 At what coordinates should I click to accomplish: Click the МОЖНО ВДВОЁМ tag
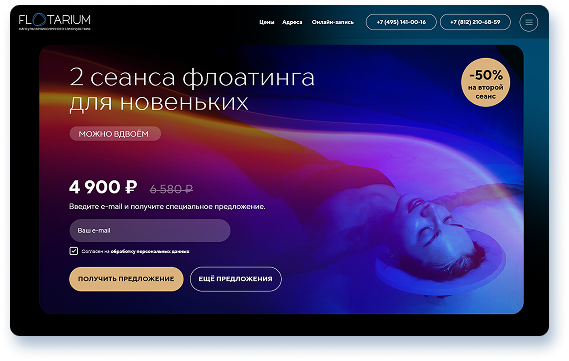click(115, 134)
